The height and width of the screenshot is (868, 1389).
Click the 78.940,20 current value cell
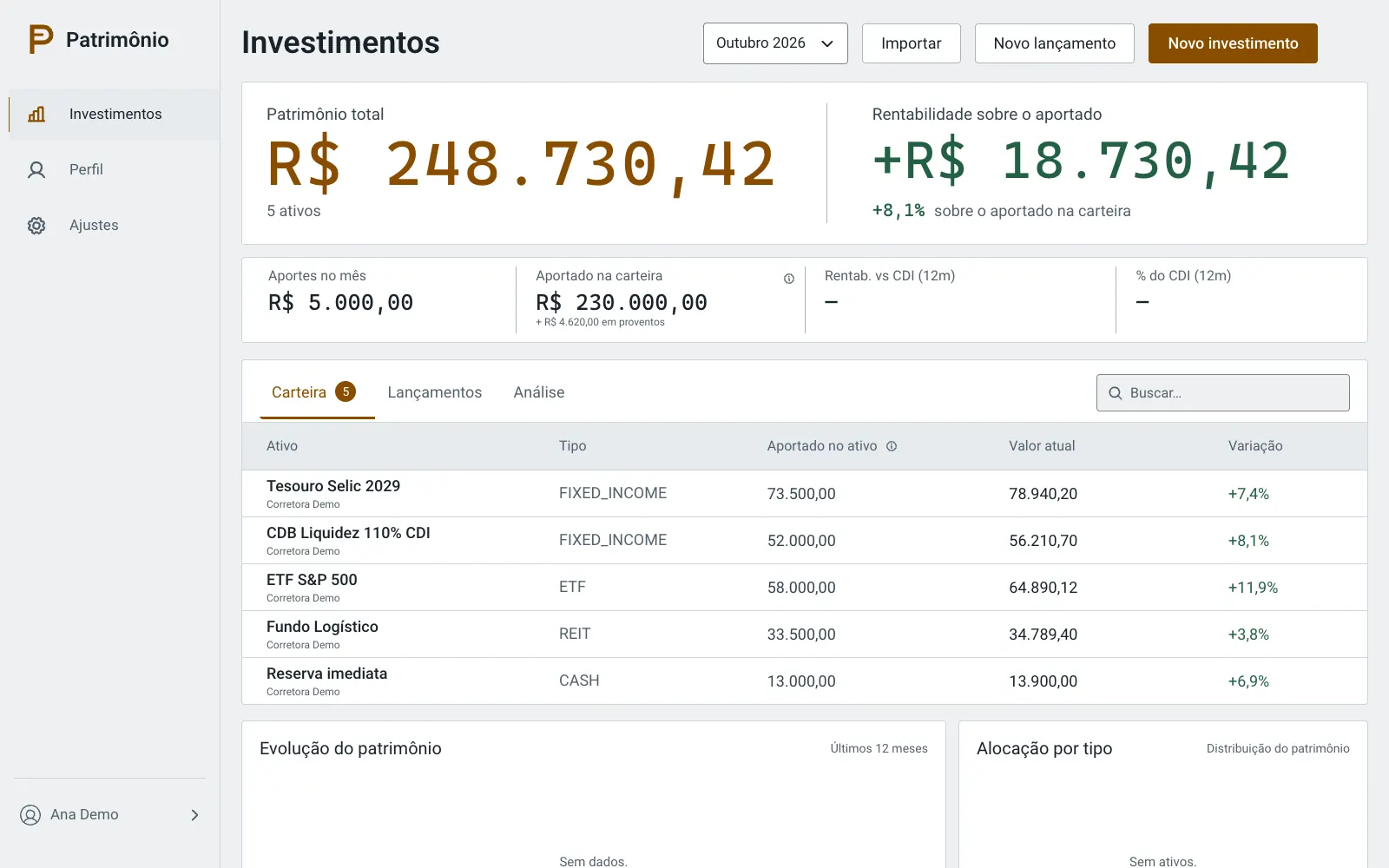[x=1043, y=494]
